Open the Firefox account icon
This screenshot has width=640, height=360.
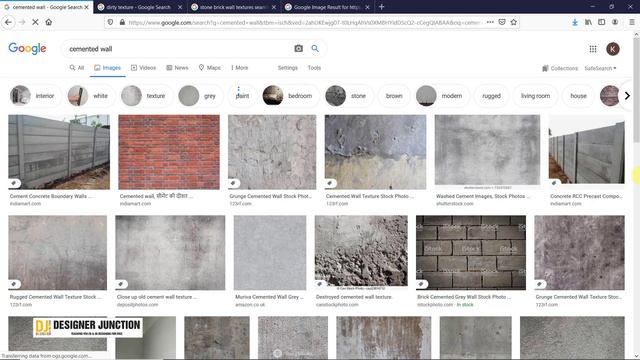pos(615,22)
